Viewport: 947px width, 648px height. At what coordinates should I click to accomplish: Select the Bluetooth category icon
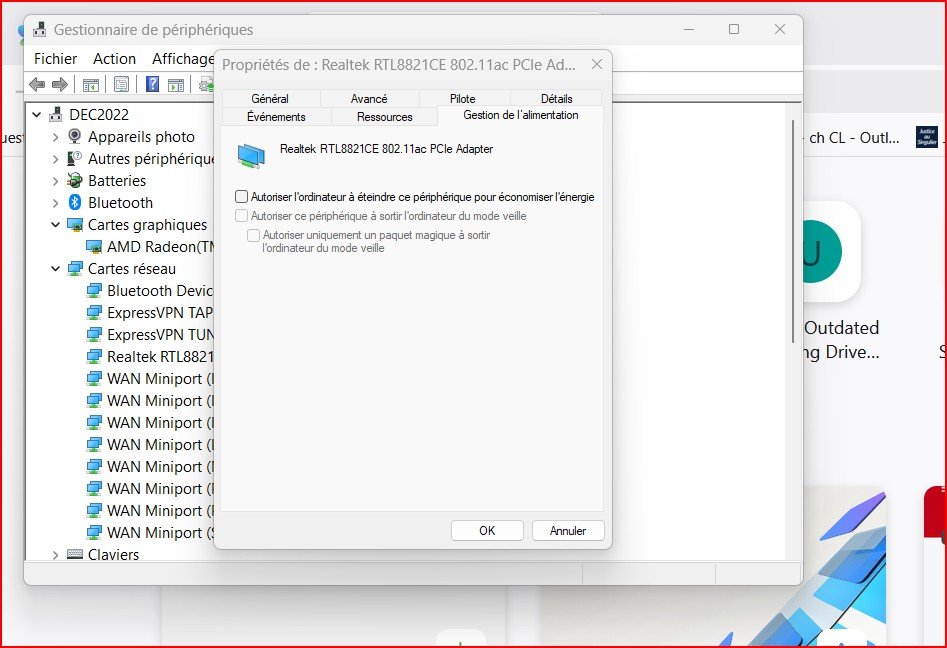pos(74,203)
